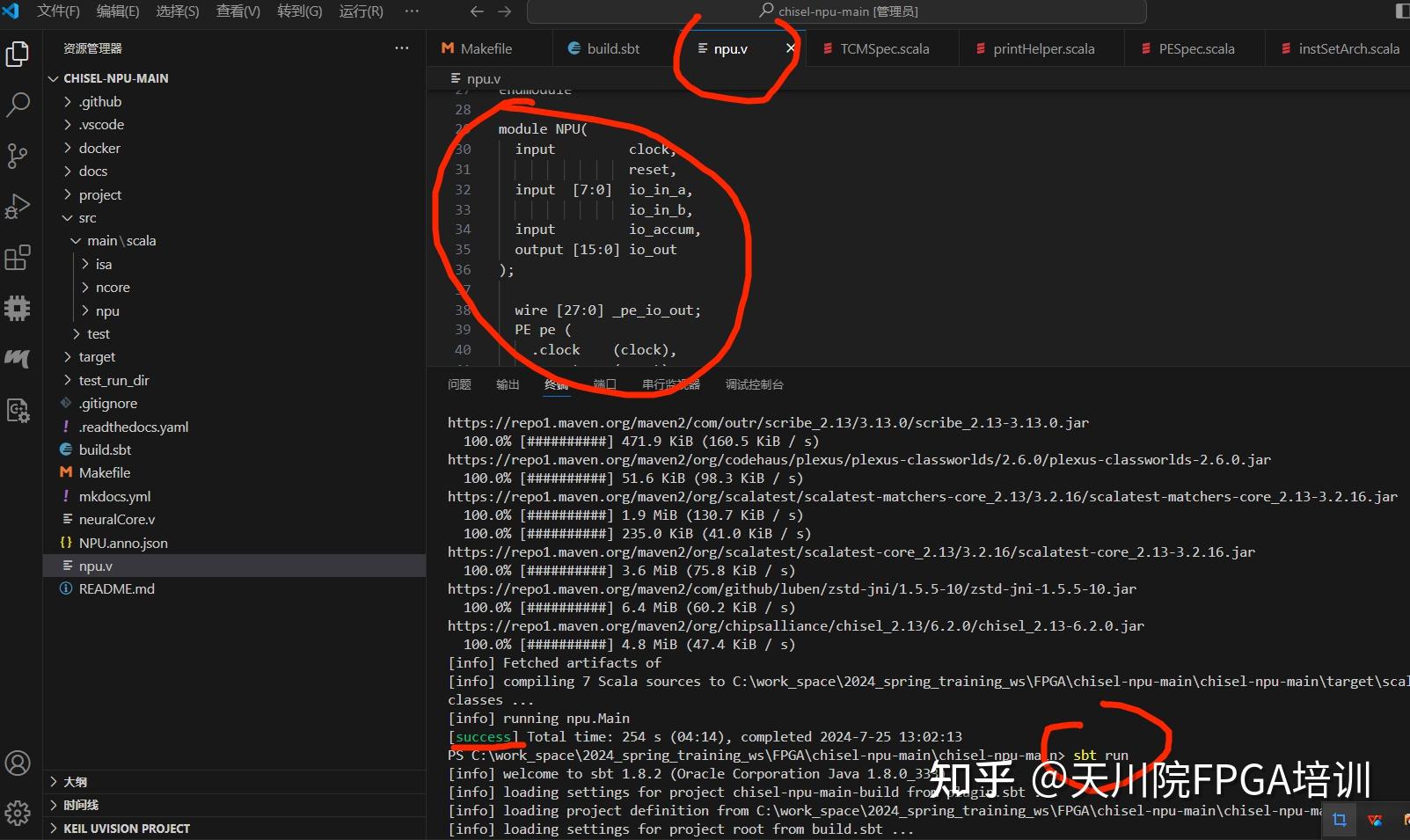Open Run and Debug in the activity bar

[18, 206]
